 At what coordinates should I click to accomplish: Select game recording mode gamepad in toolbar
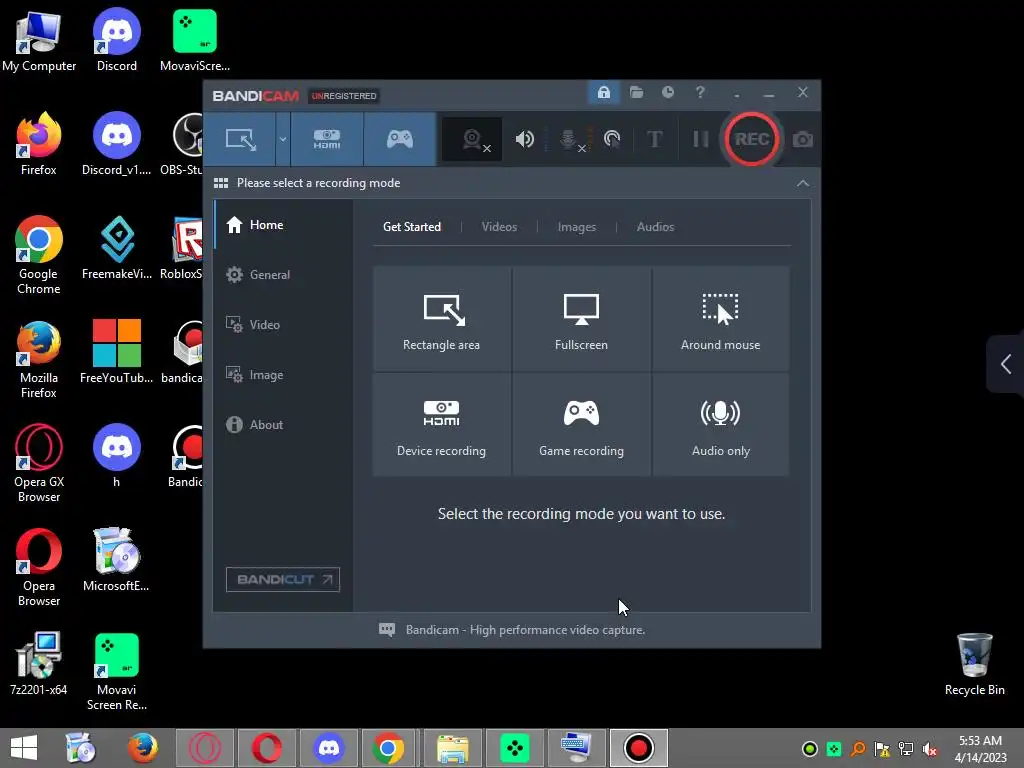(400, 139)
